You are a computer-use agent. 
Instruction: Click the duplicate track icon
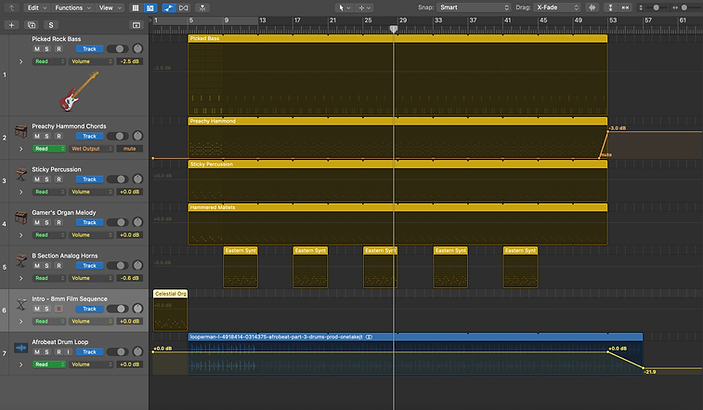(x=31, y=25)
